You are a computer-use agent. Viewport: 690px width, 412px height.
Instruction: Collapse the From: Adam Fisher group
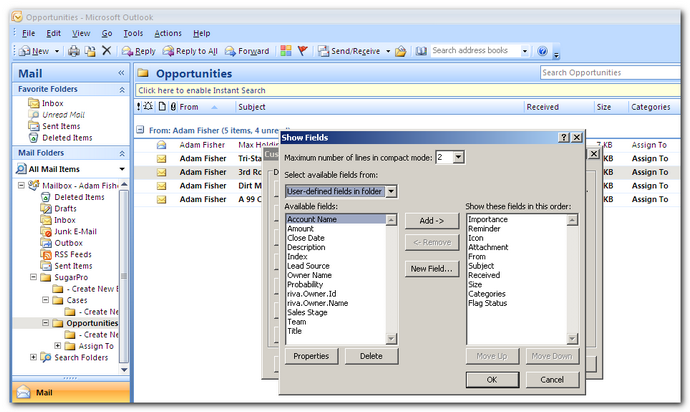140,130
